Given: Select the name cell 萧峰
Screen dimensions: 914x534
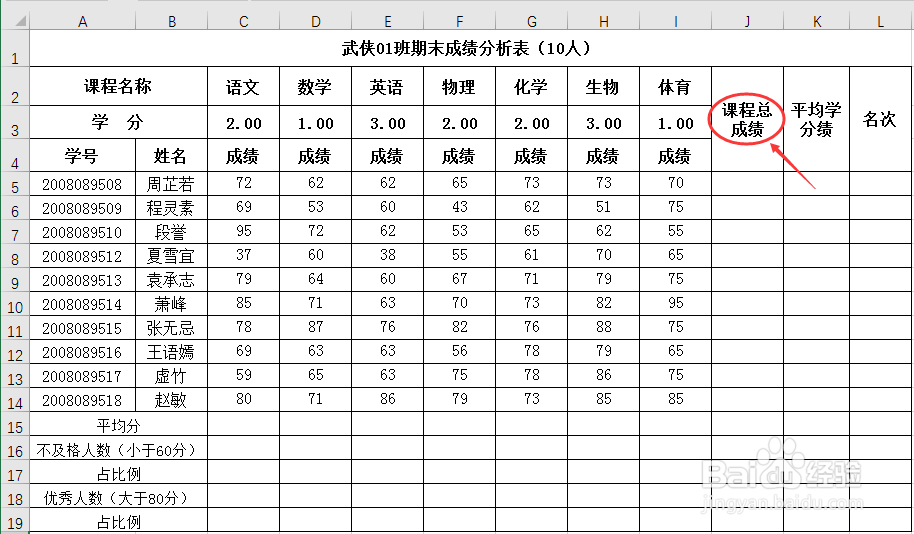Looking at the screenshot, I should tap(171, 304).
